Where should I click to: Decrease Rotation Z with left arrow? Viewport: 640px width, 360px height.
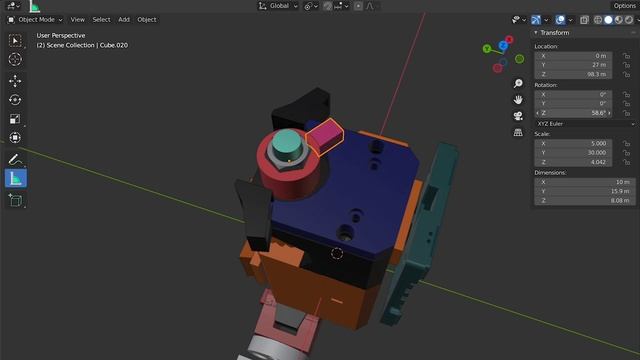pos(537,113)
